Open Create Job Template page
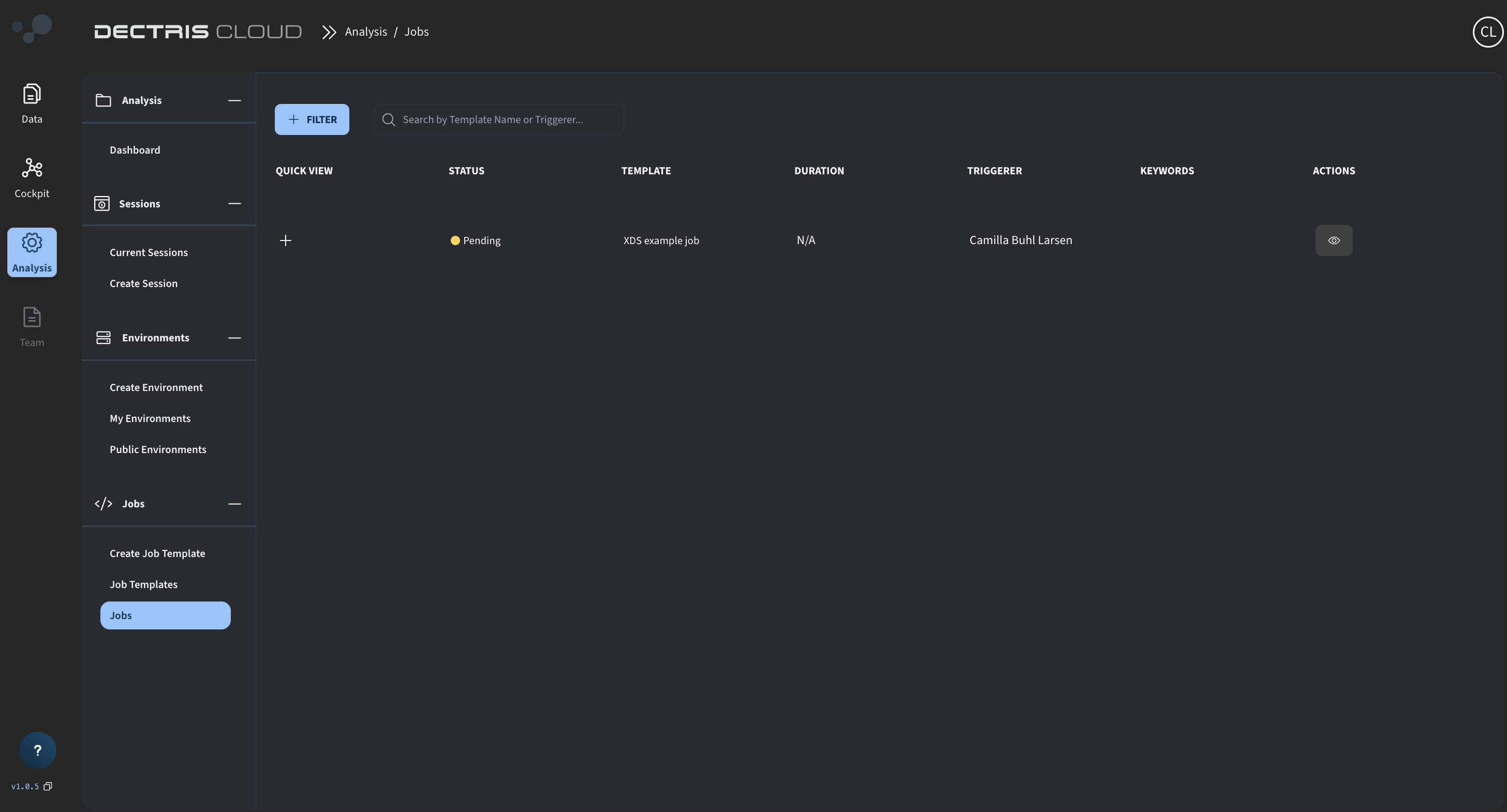The image size is (1507, 812). [x=157, y=553]
